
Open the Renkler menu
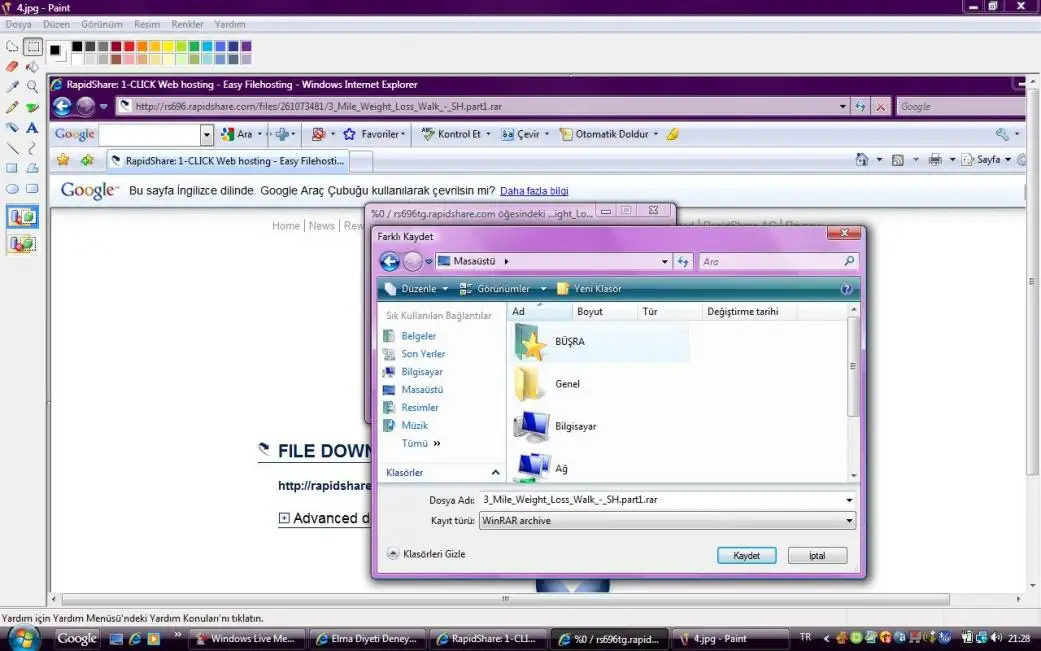click(187, 24)
